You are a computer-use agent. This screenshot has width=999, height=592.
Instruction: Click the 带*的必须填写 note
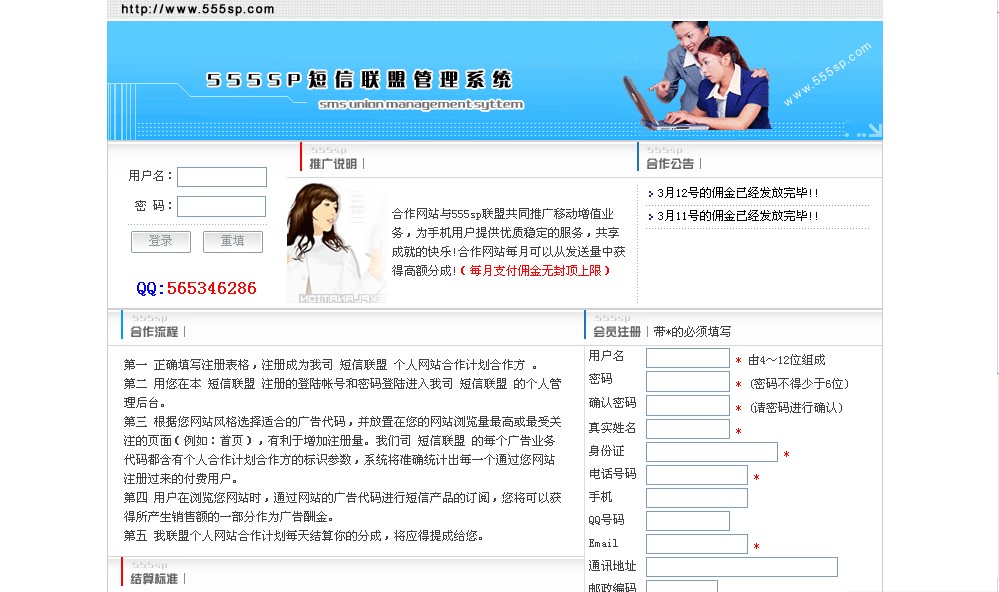692,331
